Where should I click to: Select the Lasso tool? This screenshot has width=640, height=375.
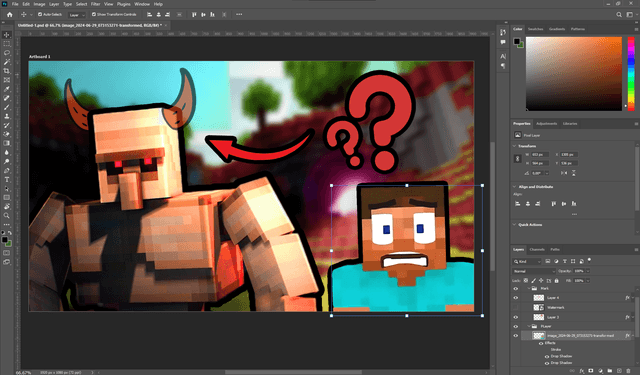[x=7, y=53]
